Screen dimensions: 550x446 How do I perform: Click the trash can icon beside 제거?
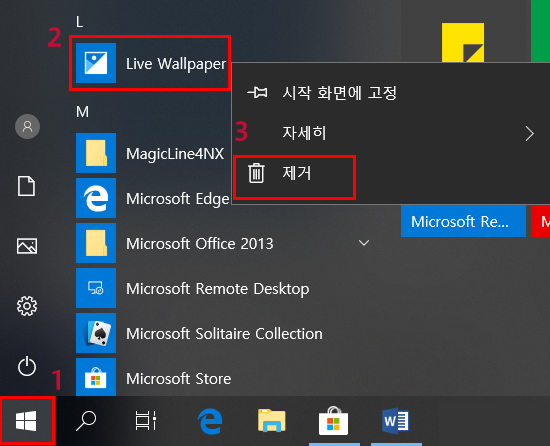[256, 173]
